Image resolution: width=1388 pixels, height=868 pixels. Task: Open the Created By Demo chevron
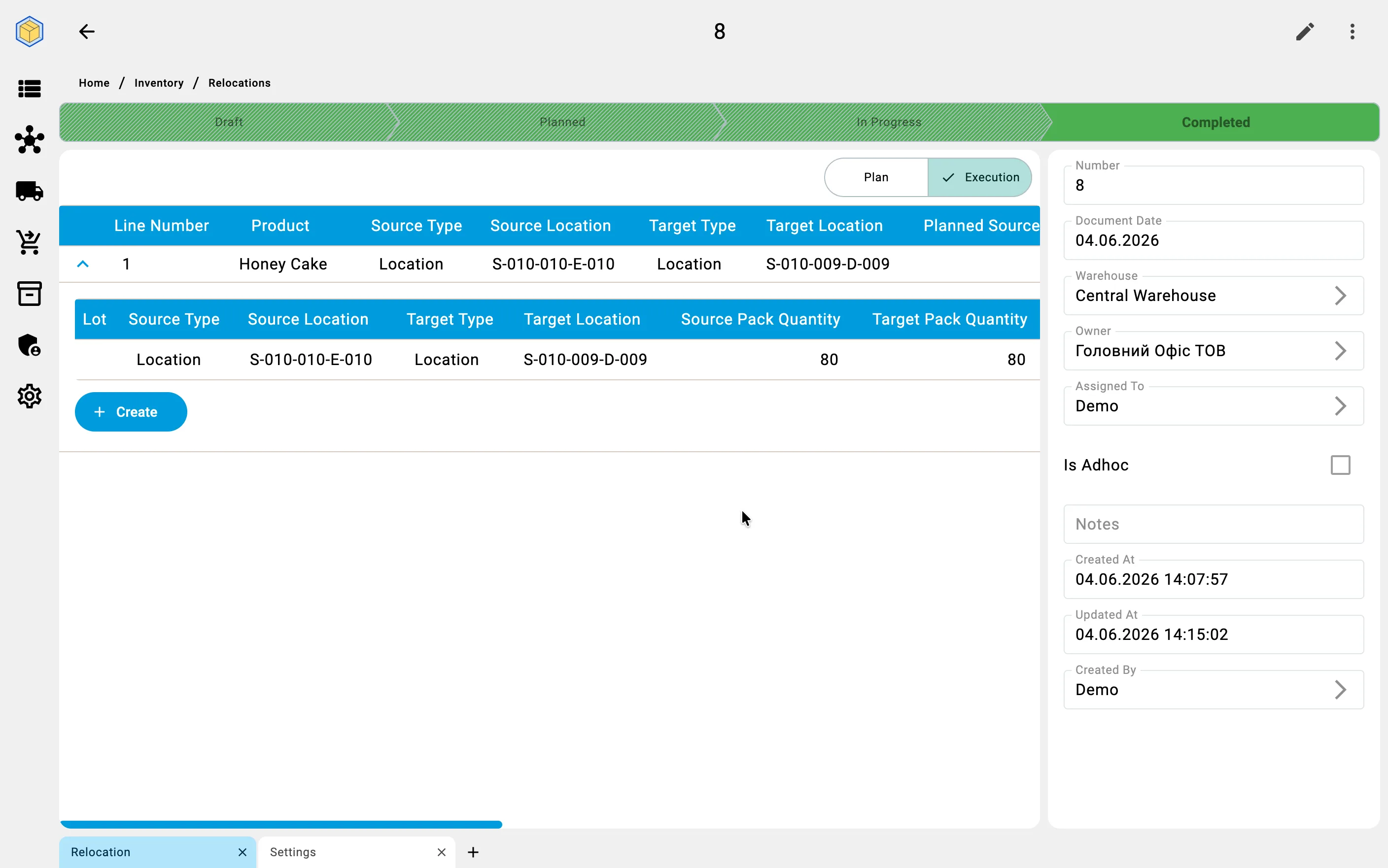(x=1340, y=690)
